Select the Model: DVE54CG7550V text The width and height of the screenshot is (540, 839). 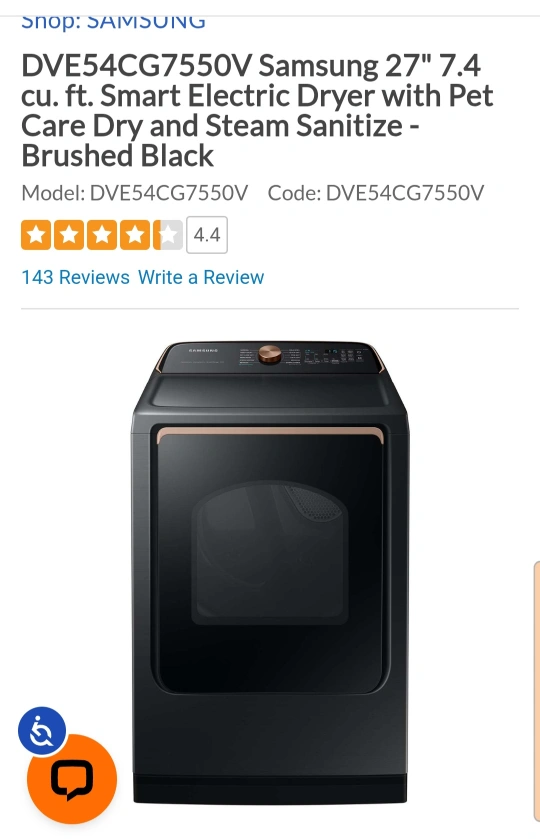[135, 193]
